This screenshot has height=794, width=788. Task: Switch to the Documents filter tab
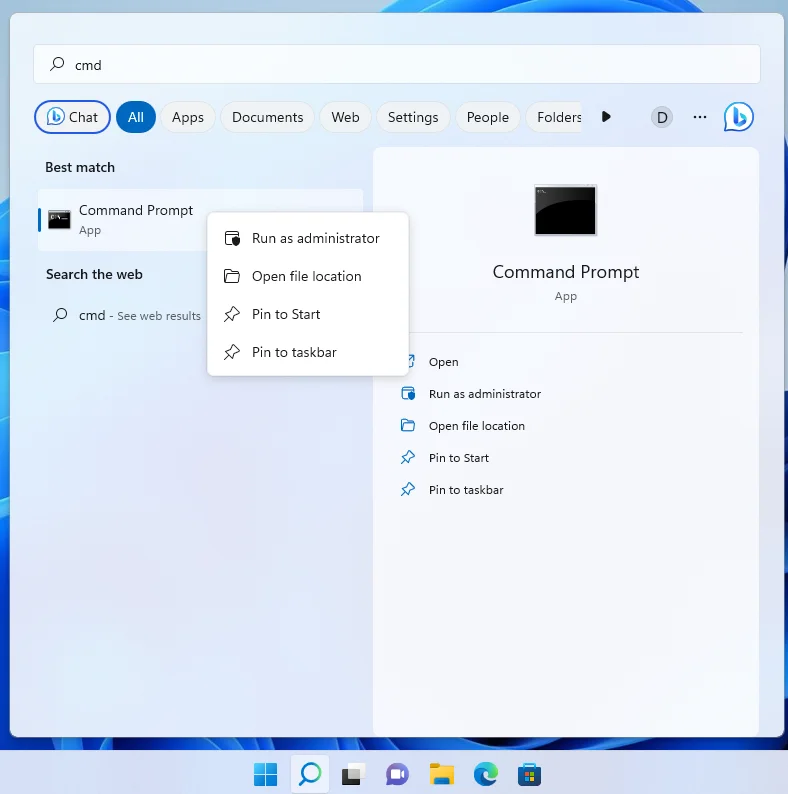(x=267, y=117)
